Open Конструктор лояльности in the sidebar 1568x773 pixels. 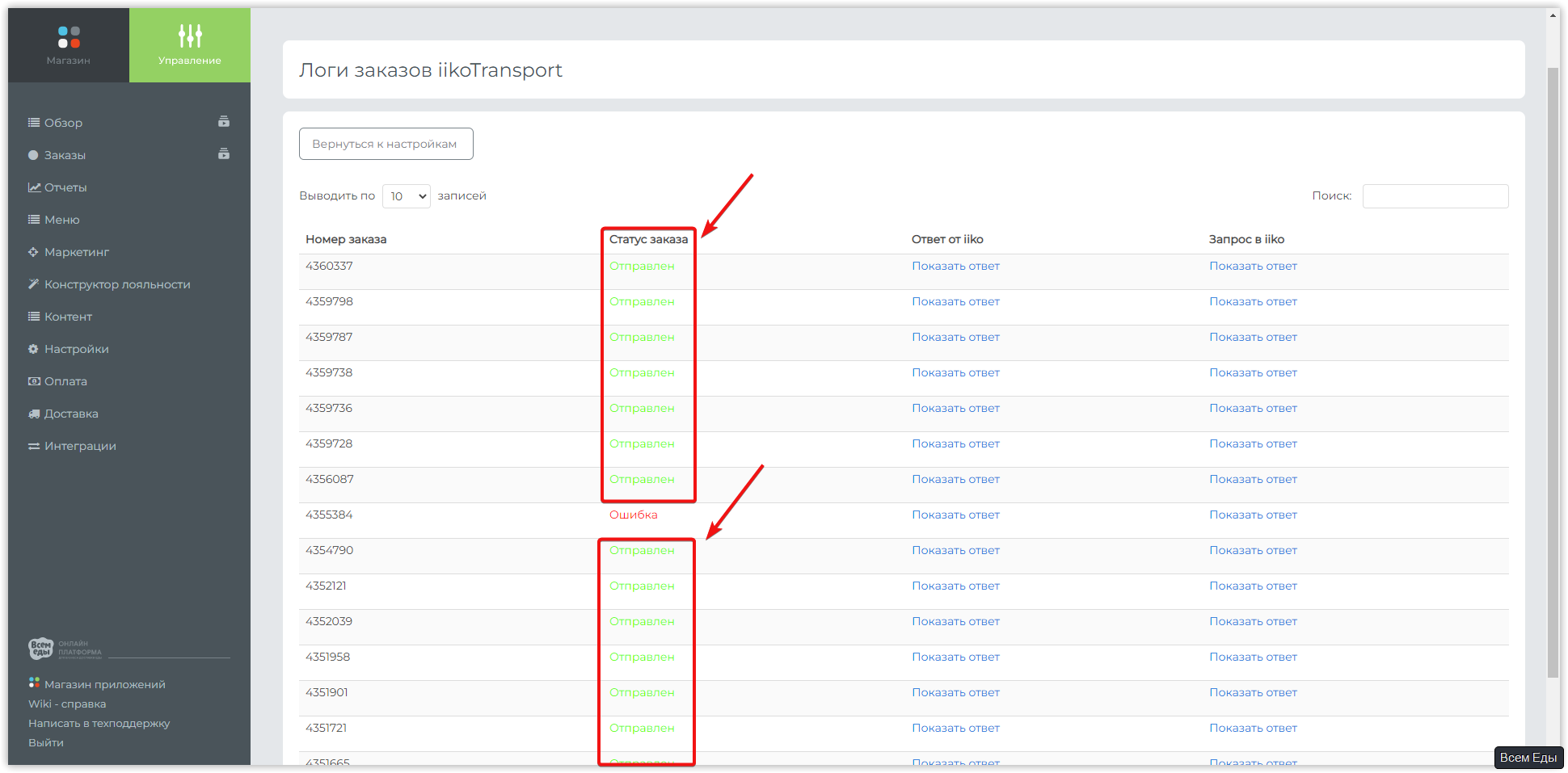click(x=117, y=284)
